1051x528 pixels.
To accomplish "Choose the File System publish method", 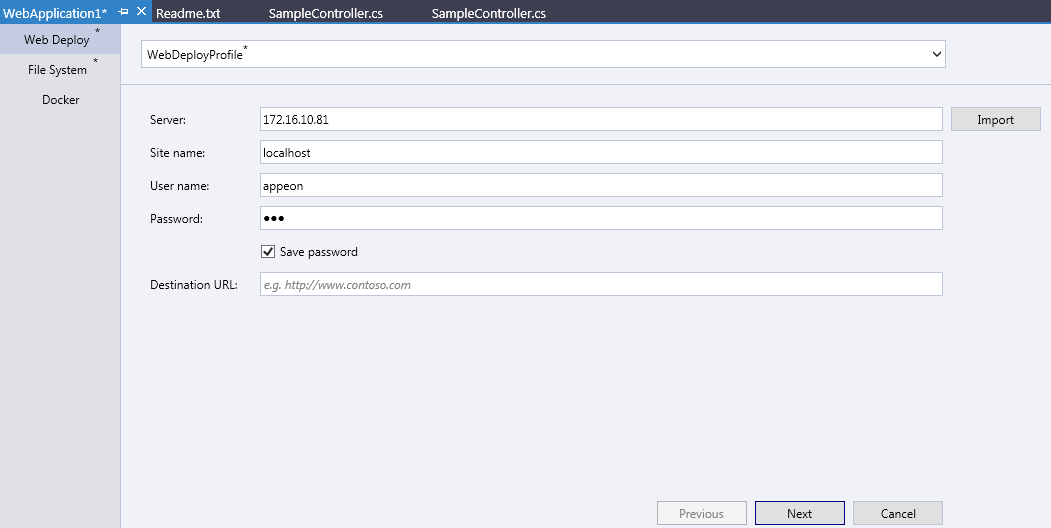I will click(x=57, y=70).
